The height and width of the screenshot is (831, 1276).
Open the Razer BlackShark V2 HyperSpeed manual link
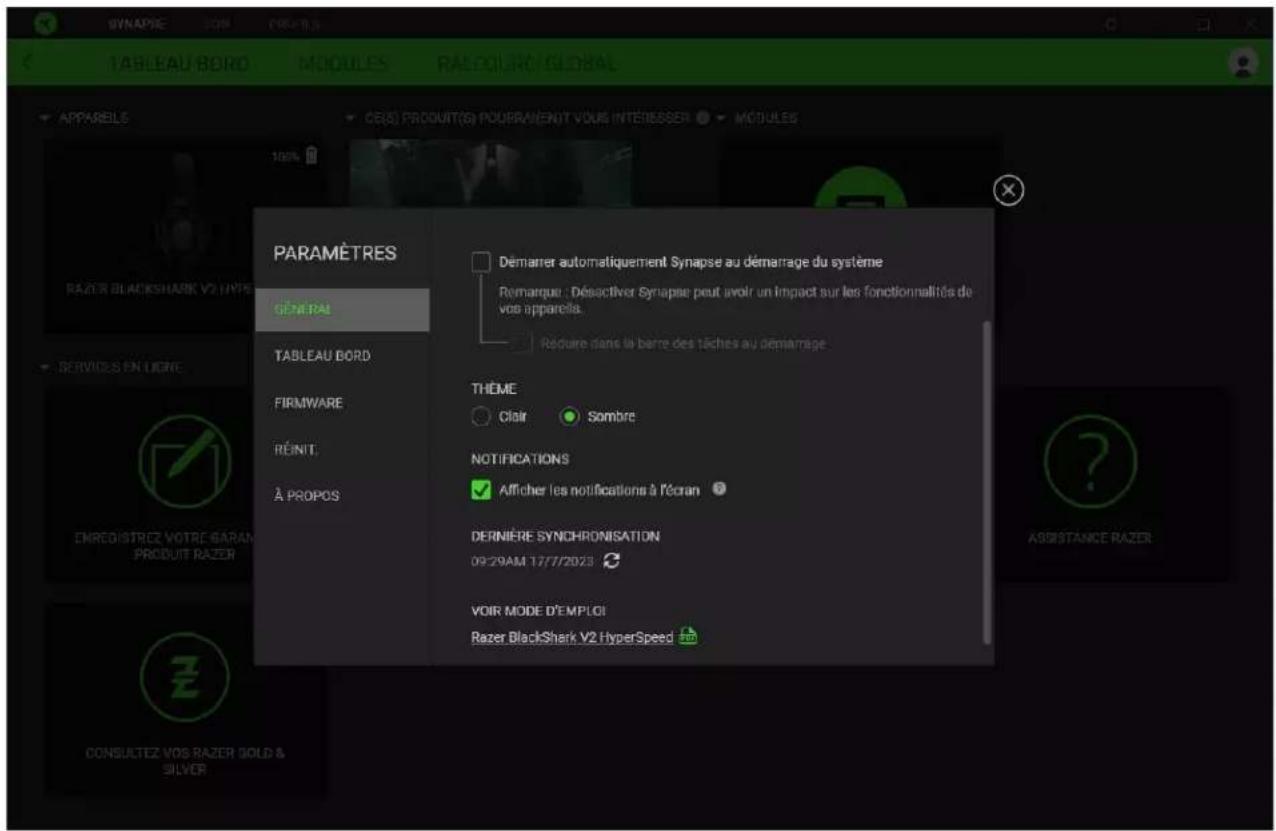coord(572,637)
